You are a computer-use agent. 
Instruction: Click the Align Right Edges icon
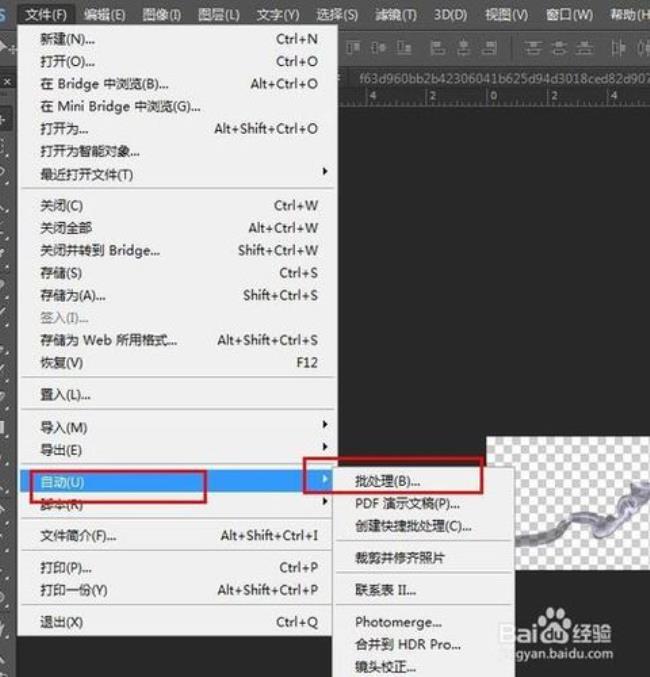click(x=489, y=47)
